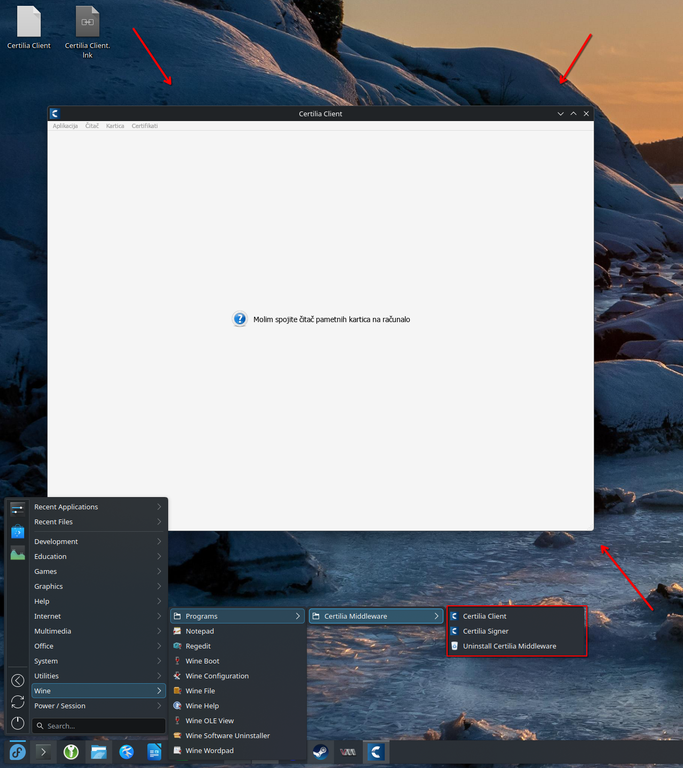Expand the Power / Session category
The image size is (683, 768).
(98, 706)
